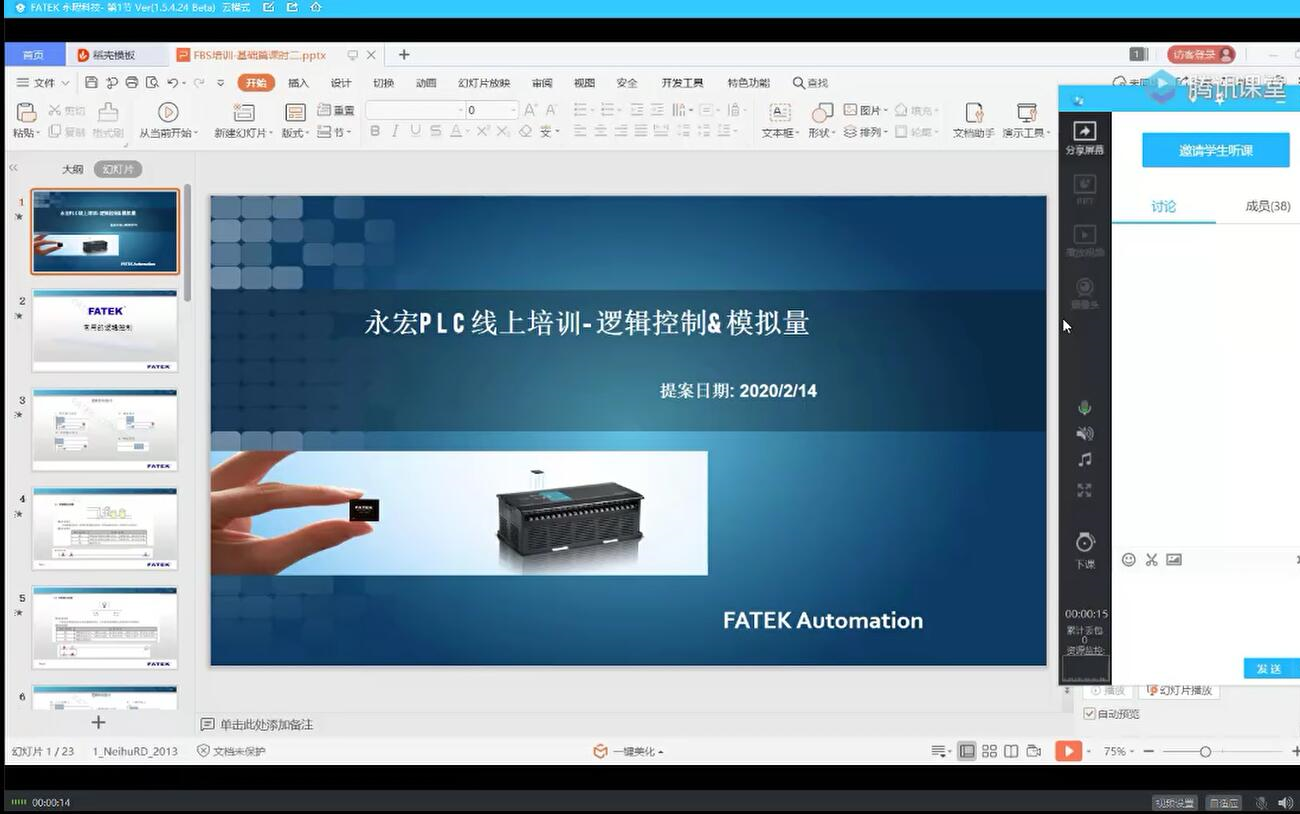Select slide 2 FATEK thumbnail

click(105, 330)
